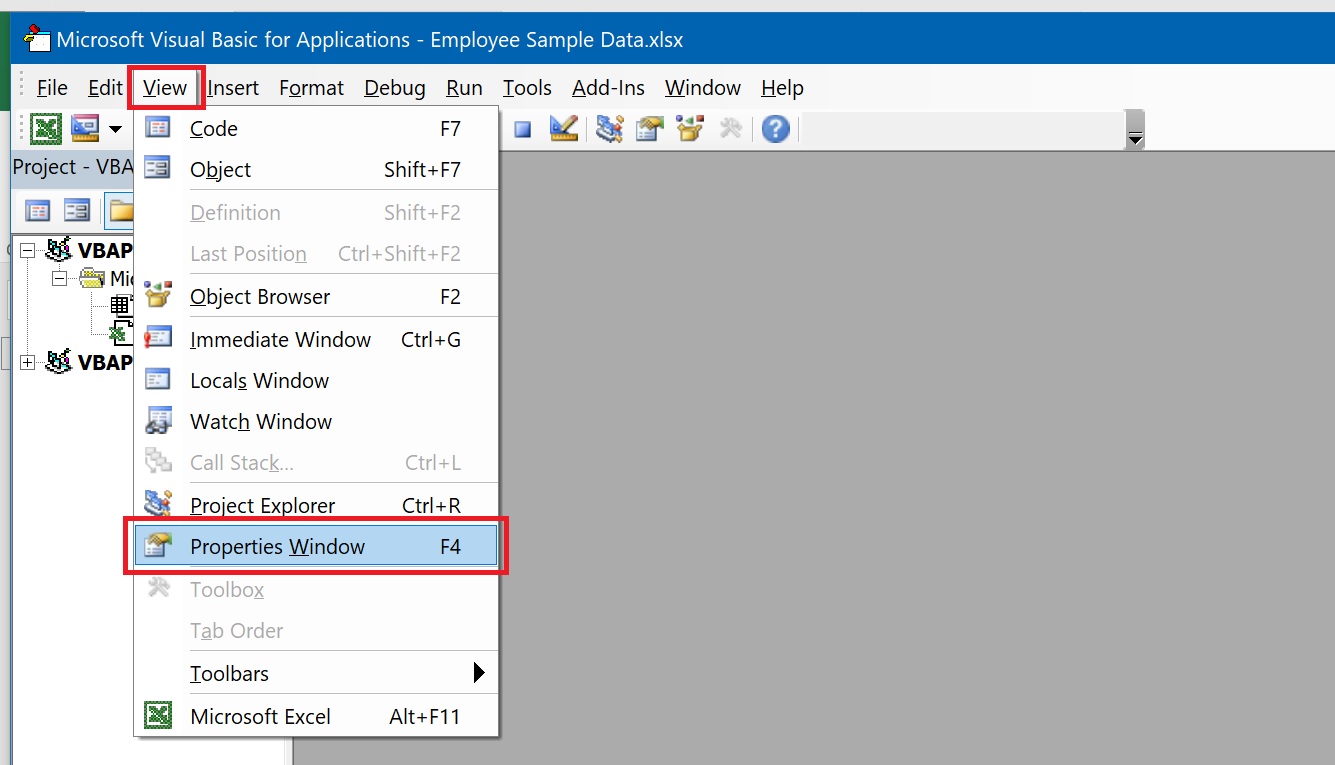Open the Debug menu
Viewport: 1335px width, 765px height.
pos(394,88)
